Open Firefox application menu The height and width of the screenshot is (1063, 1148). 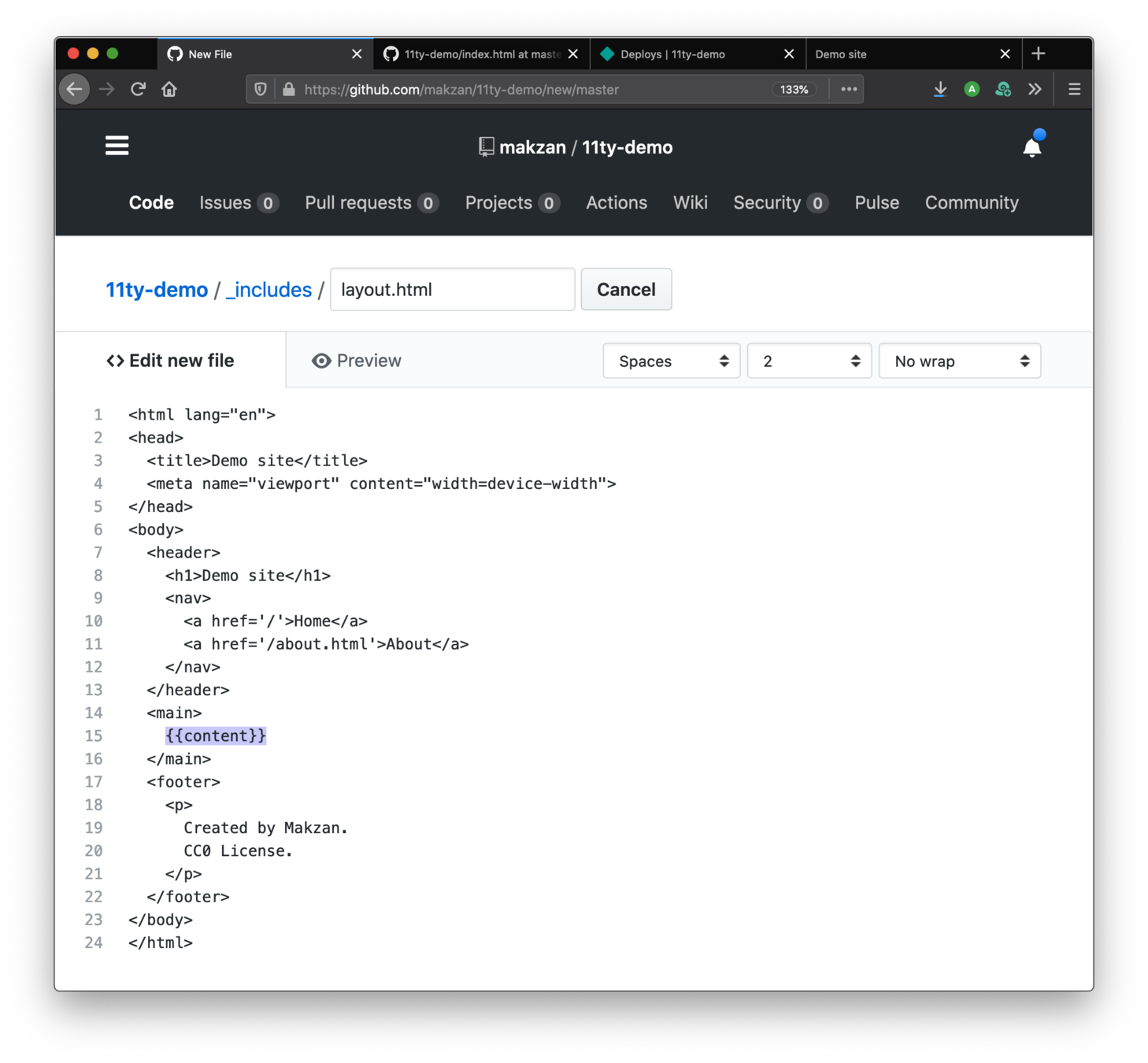1074,89
